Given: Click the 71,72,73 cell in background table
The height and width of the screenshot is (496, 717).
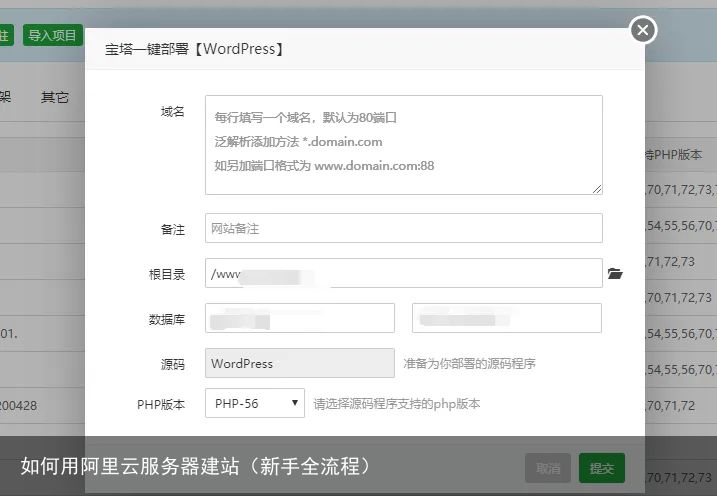Looking at the screenshot, I should pyautogui.click(x=670, y=261).
